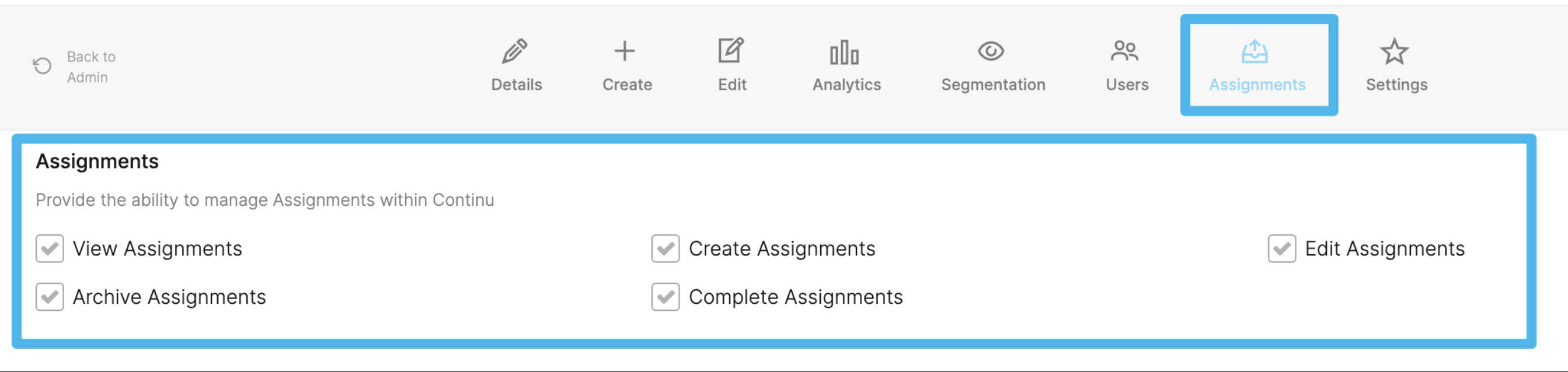Click the Back to Admin circular arrow icon

(x=42, y=66)
